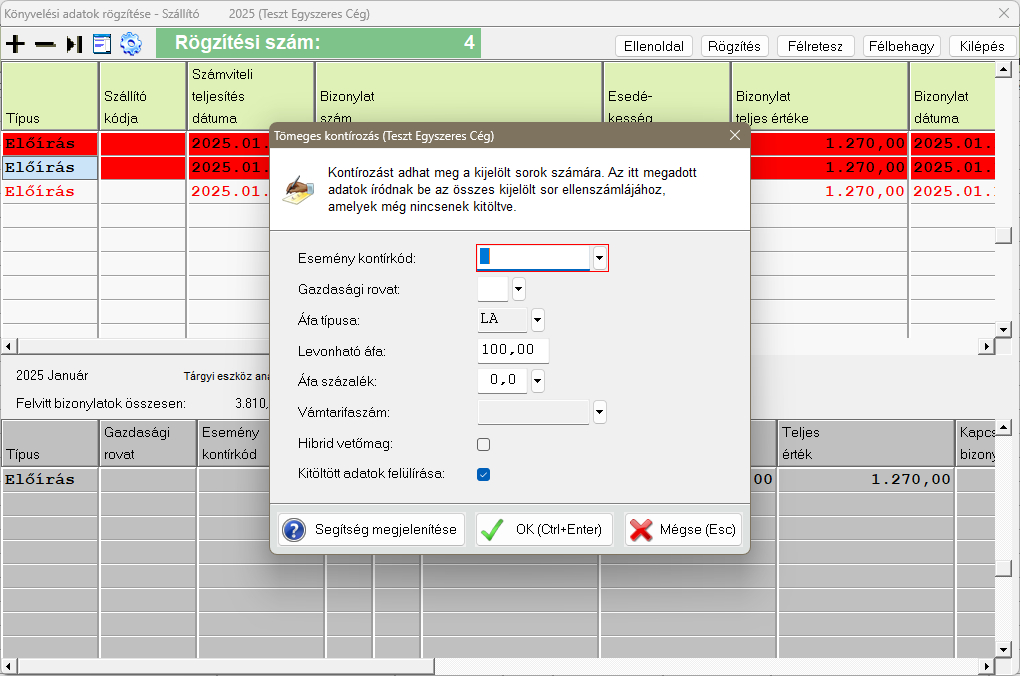
Task: Click the Félretesz toolbar button
Action: click(x=816, y=46)
